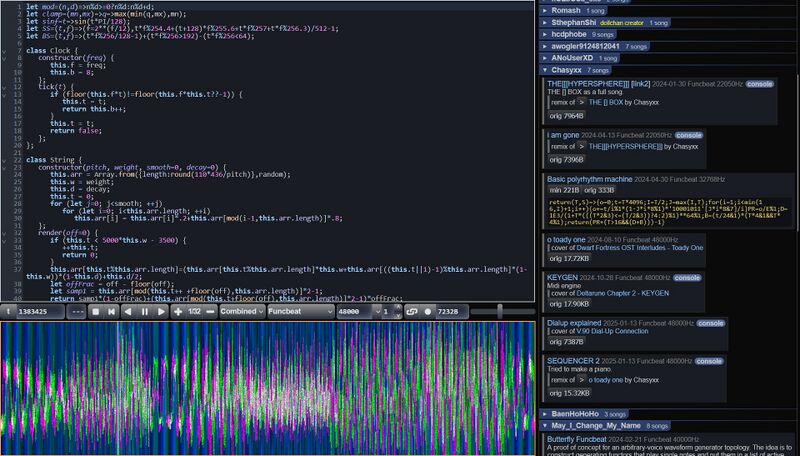800x456 pixels.
Task: Click the sample divisor stepper showing 1
Action: 392,312
